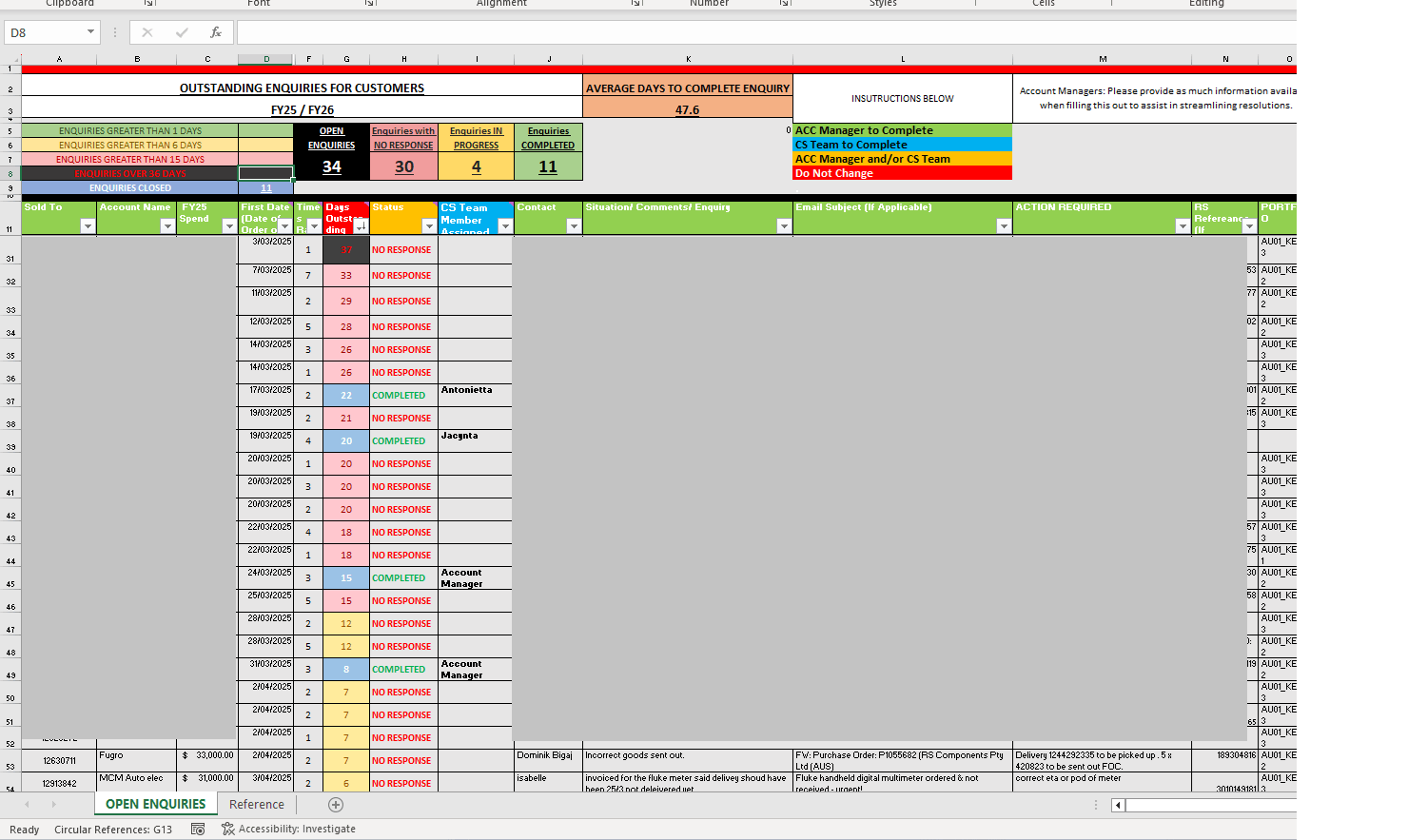
Task: Add a new sheet with the plus icon
Action: pyautogui.click(x=336, y=805)
